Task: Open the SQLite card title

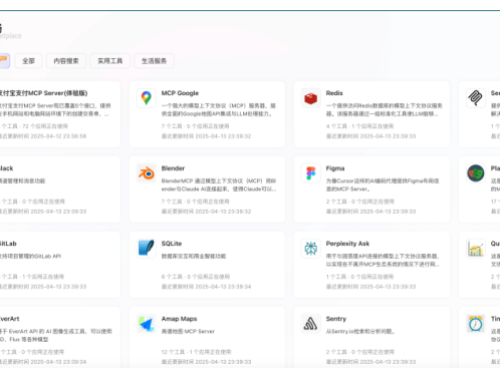Action: (171, 244)
